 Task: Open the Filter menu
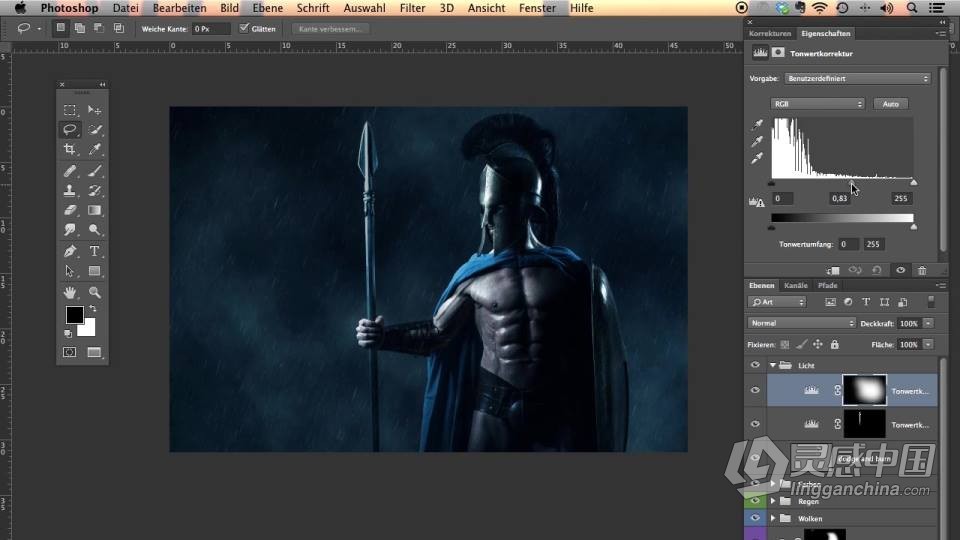pyautogui.click(x=412, y=8)
